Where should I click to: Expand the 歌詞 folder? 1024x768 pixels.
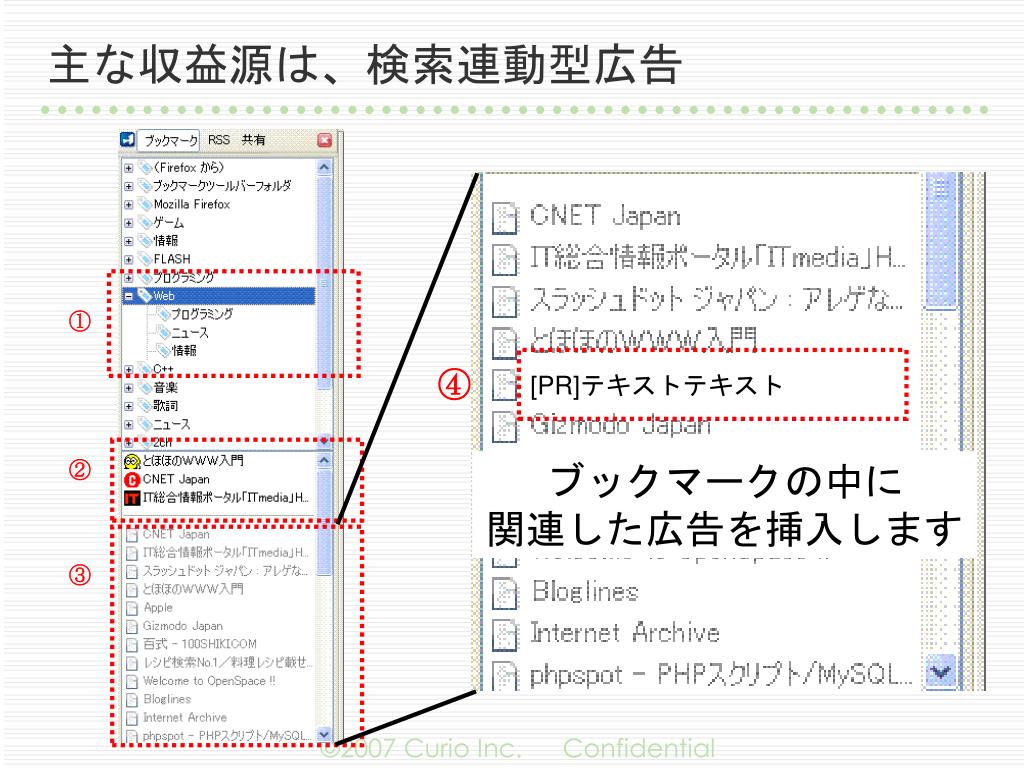pos(129,406)
